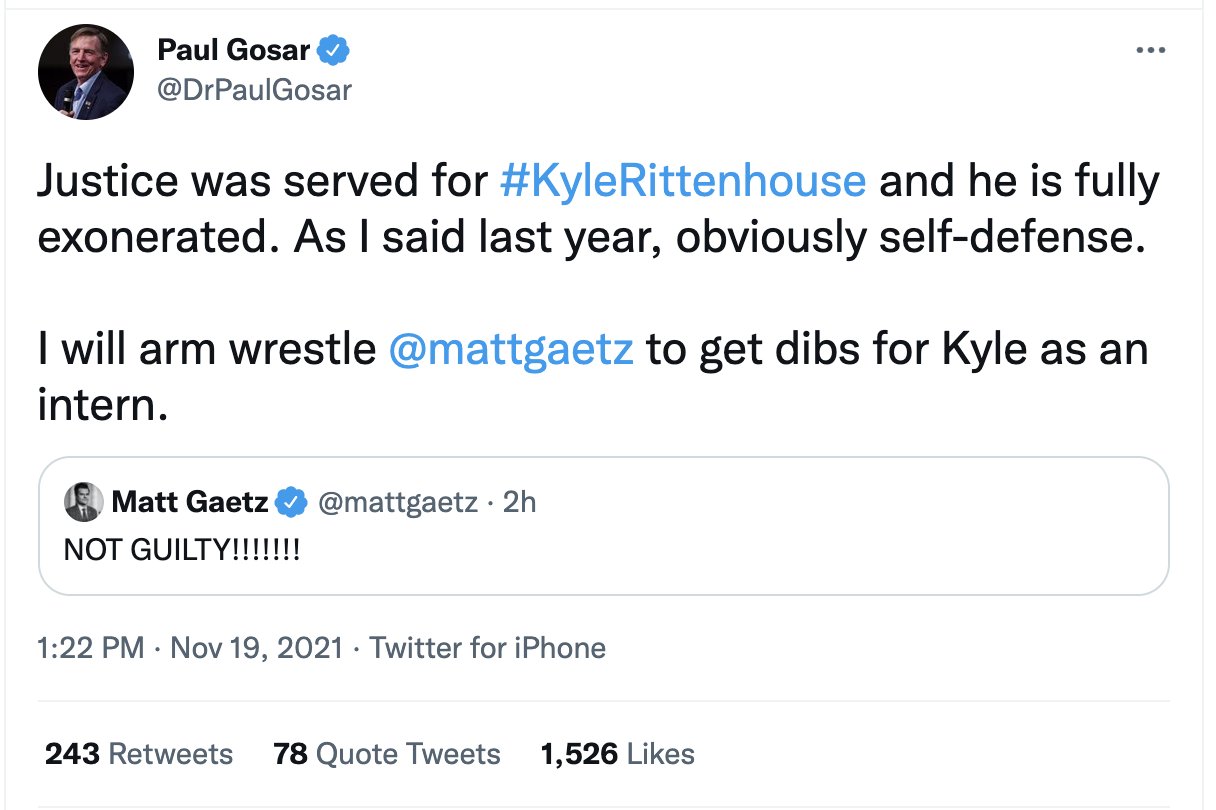Click the 1:22 PM tweet time
This screenshot has height=810, width=1216.
[91, 648]
